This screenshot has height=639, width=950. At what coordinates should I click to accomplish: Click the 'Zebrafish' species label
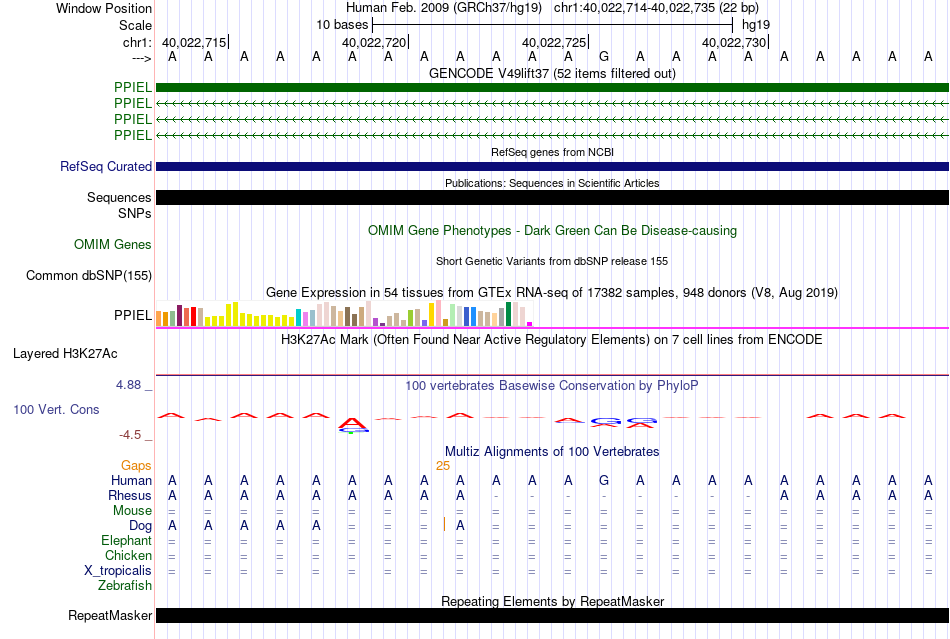coord(125,586)
